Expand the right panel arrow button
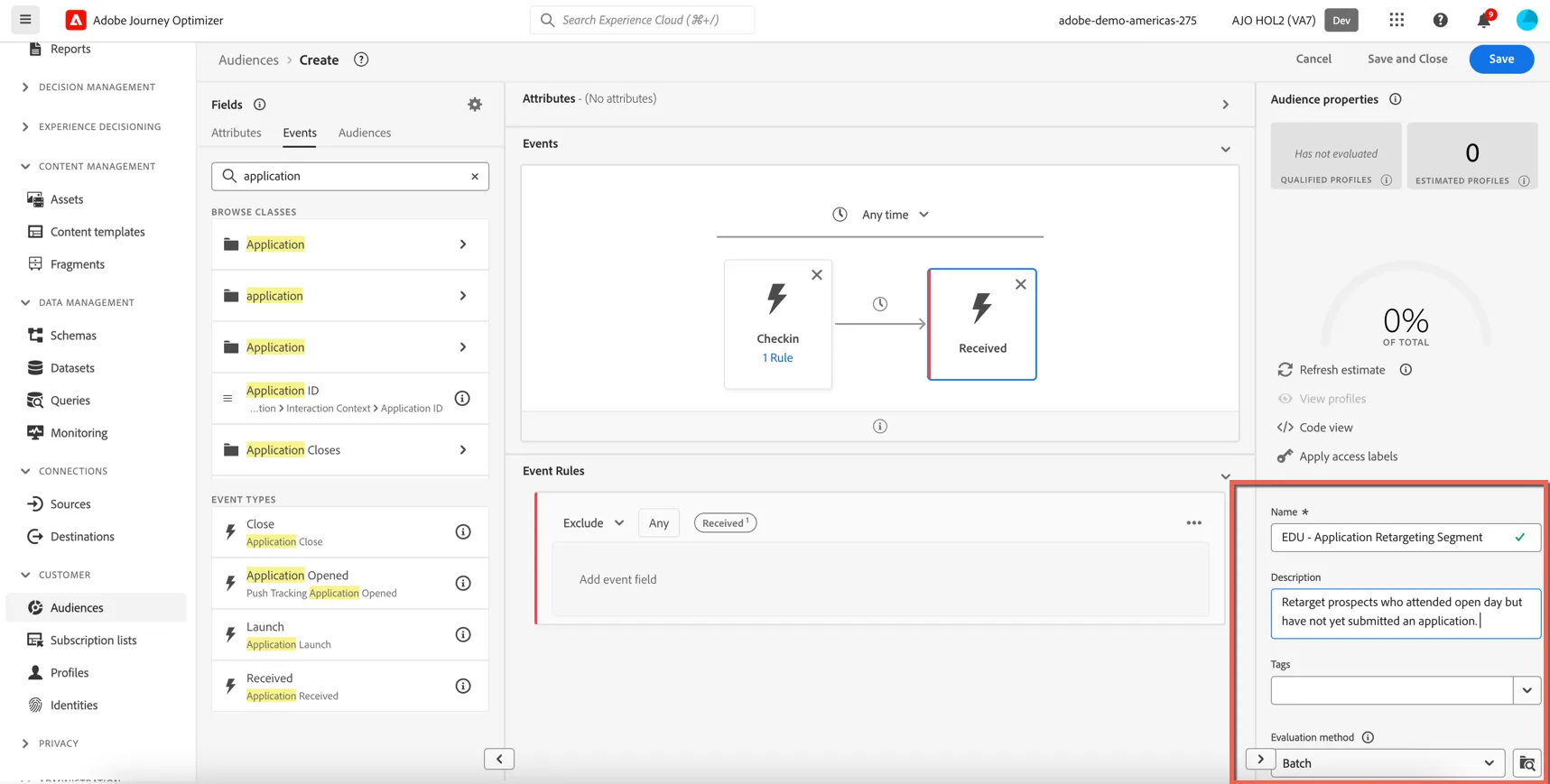 coord(1260,760)
